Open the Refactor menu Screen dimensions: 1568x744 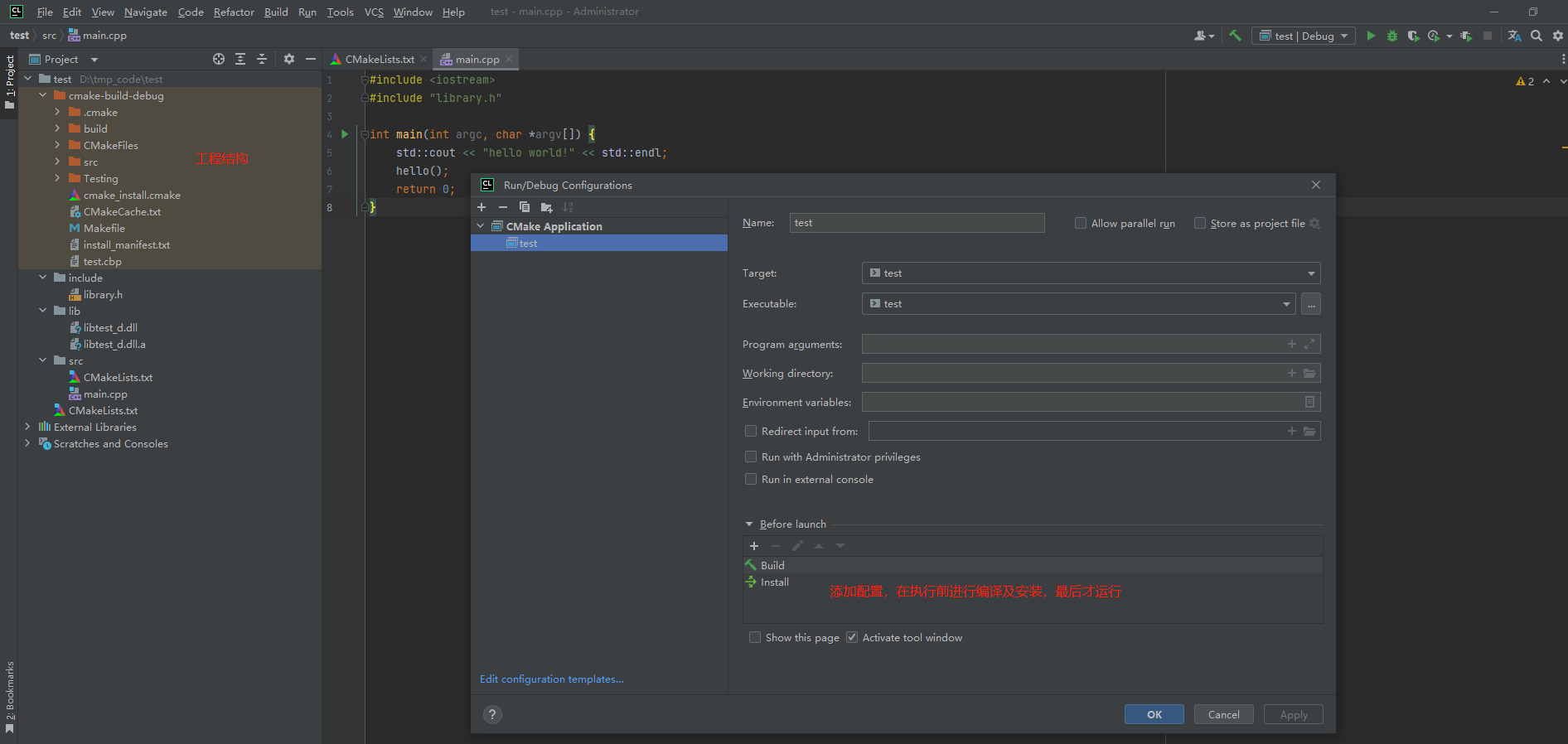click(x=234, y=12)
